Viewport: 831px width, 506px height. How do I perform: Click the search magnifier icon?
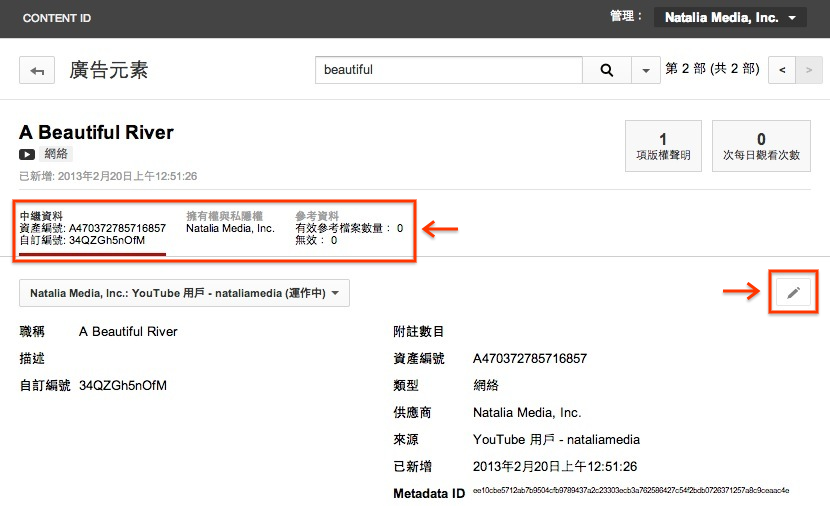pyautogui.click(x=607, y=70)
